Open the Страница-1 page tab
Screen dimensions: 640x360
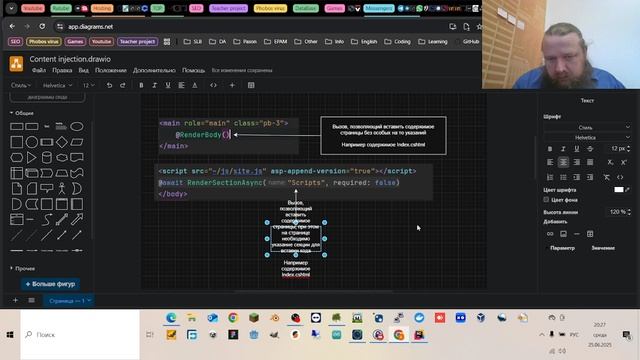(69, 301)
